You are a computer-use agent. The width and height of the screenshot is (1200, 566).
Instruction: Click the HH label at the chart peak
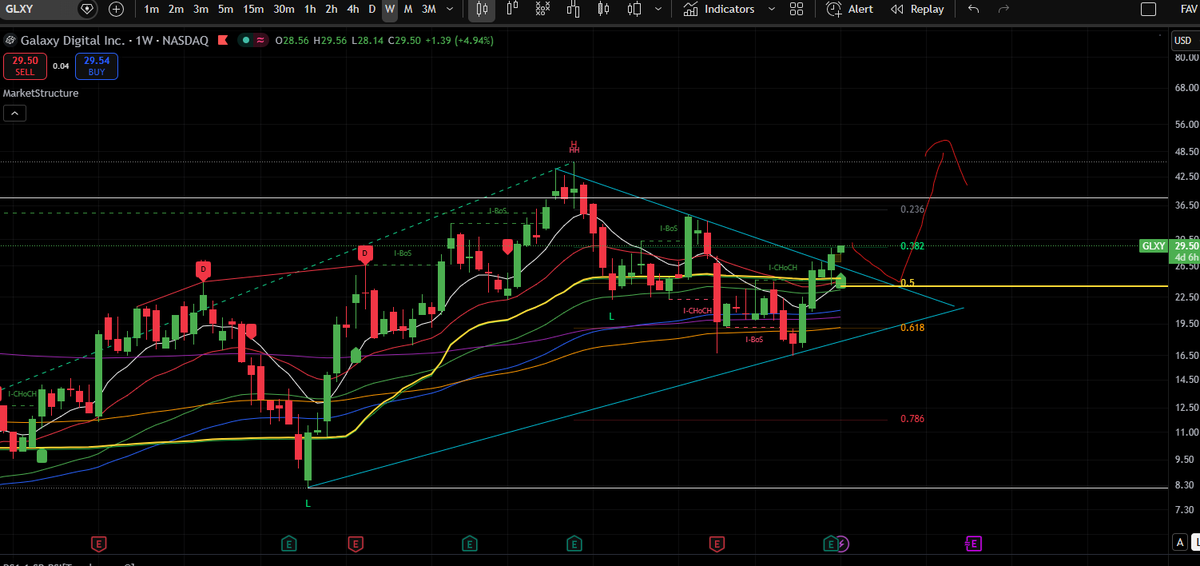click(x=574, y=150)
